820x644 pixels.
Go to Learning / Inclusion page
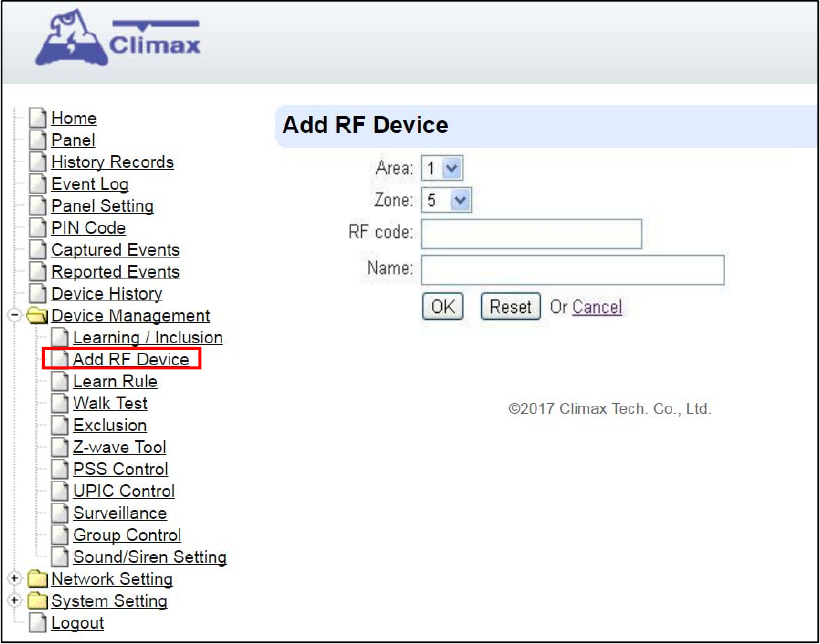148,338
